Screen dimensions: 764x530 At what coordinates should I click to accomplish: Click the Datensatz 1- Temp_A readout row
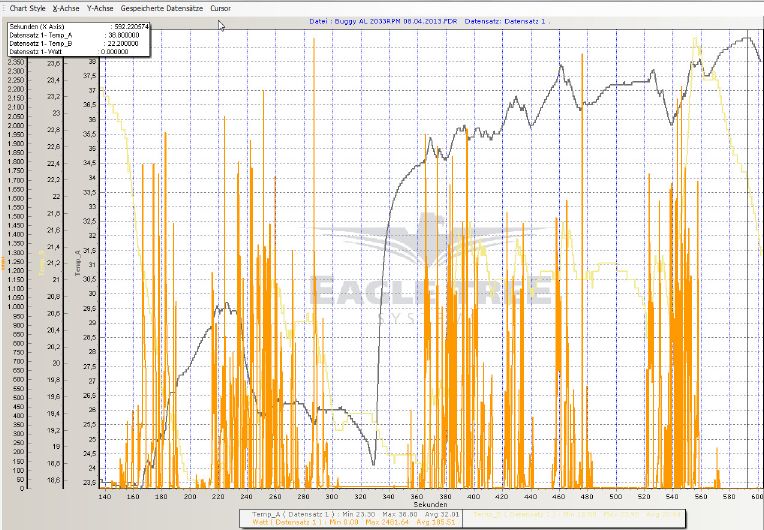(x=74, y=35)
